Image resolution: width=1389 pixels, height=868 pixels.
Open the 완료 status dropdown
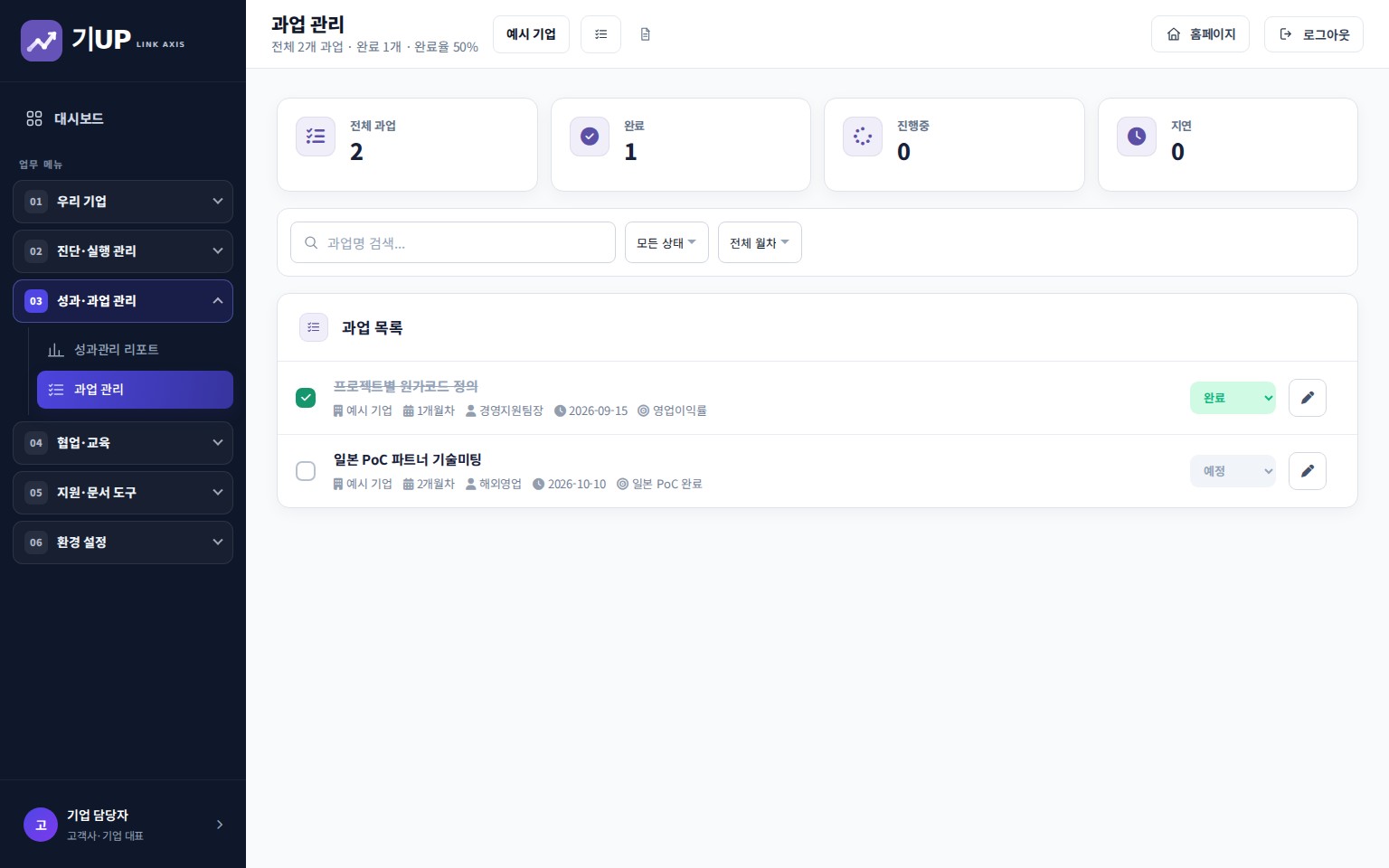[x=1233, y=398]
